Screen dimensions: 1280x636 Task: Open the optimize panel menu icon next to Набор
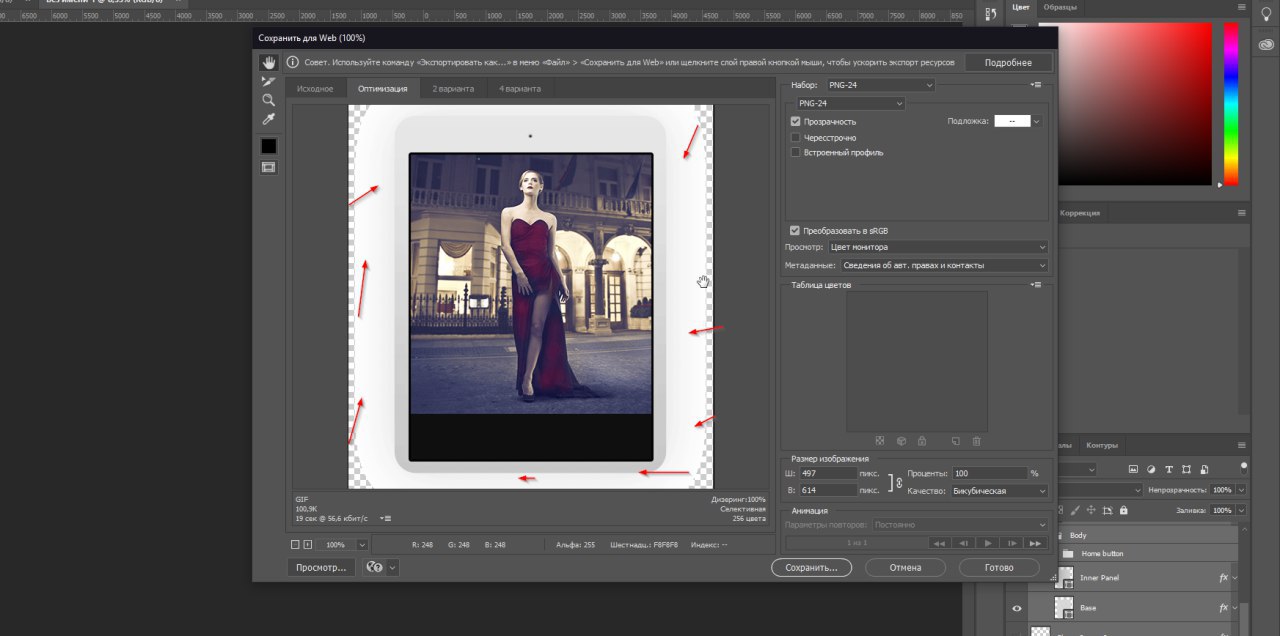(1036, 85)
